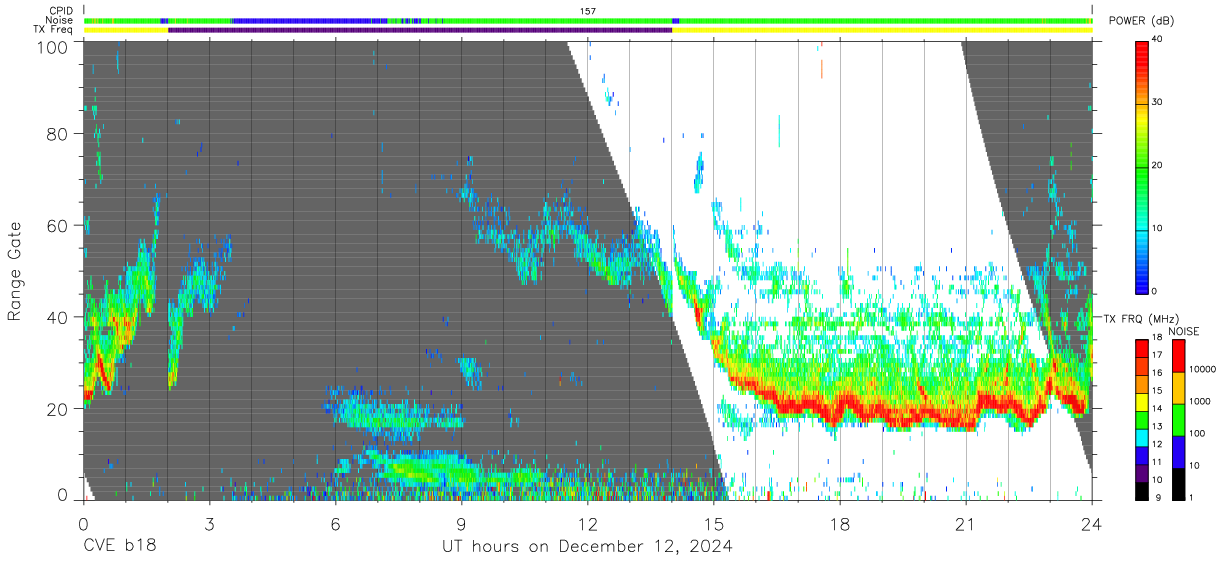Click the Range Gate axis title

point(15,272)
